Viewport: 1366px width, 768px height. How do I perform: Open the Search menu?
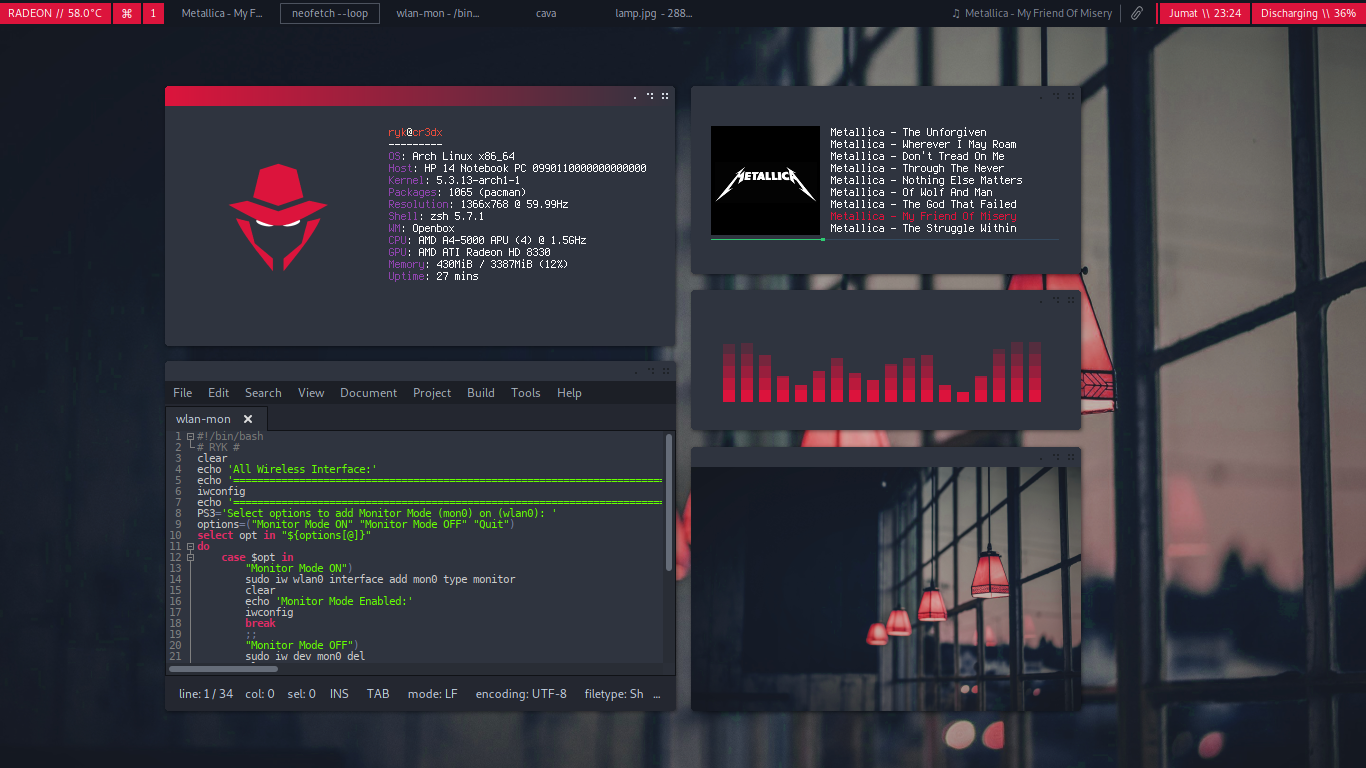[263, 393]
